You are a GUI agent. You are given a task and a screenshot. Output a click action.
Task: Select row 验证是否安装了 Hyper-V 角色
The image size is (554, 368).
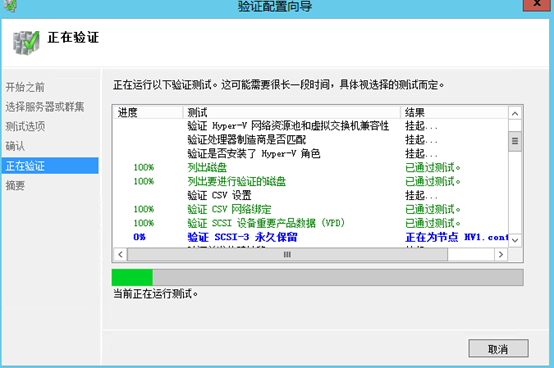tap(311, 154)
